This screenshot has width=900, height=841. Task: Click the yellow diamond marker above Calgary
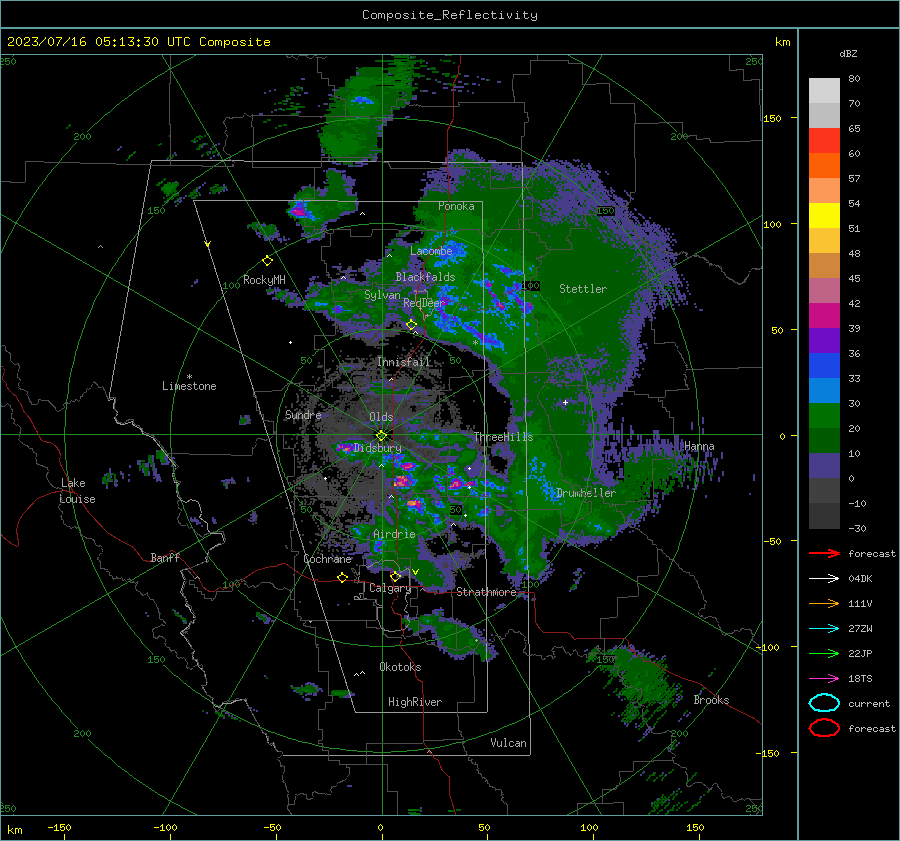point(395,576)
